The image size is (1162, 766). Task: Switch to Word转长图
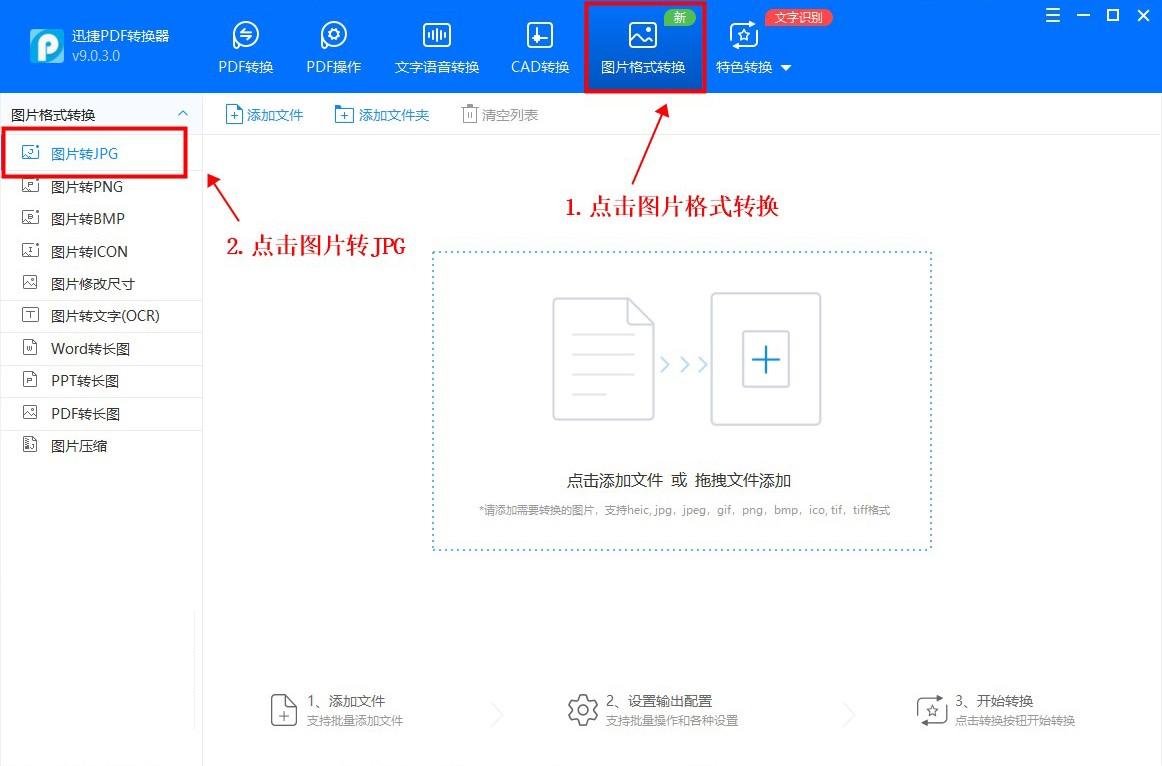[90, 348]
